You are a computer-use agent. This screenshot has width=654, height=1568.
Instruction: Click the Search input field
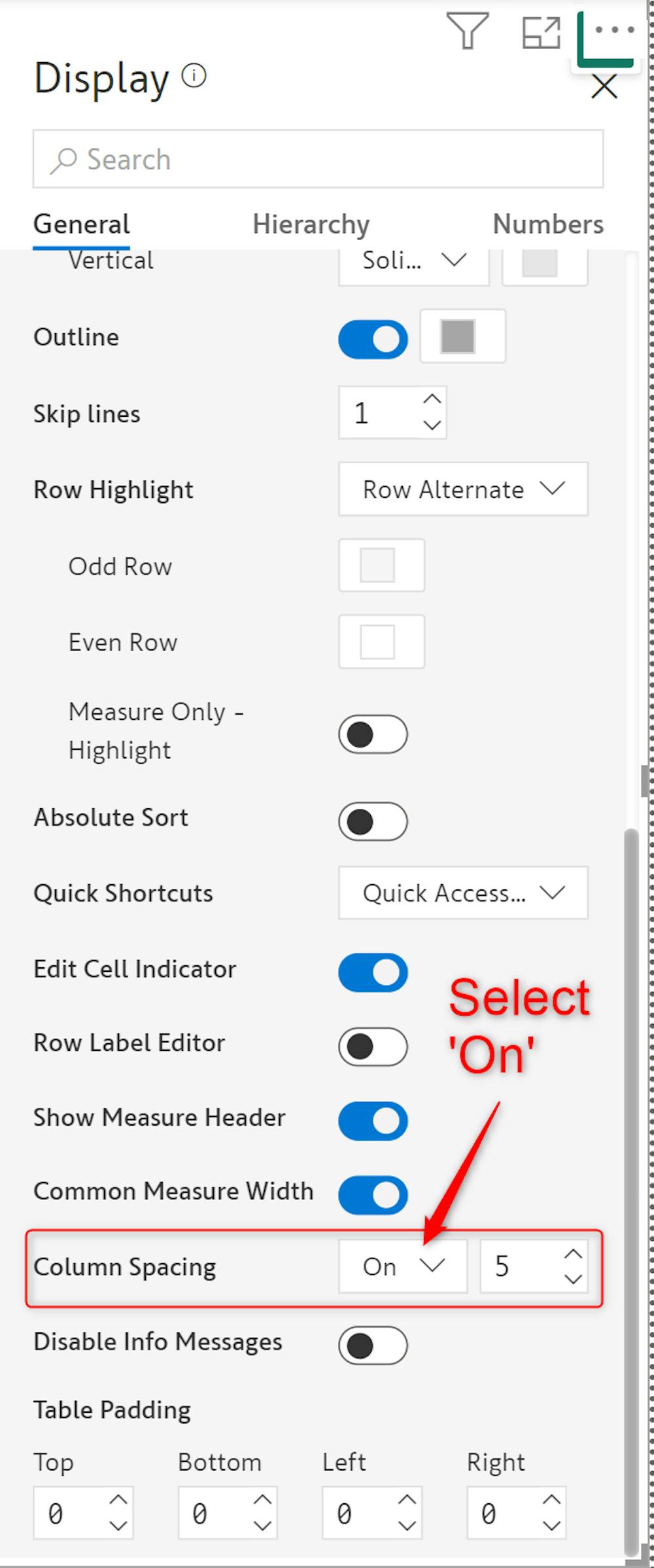coord(318,159)
